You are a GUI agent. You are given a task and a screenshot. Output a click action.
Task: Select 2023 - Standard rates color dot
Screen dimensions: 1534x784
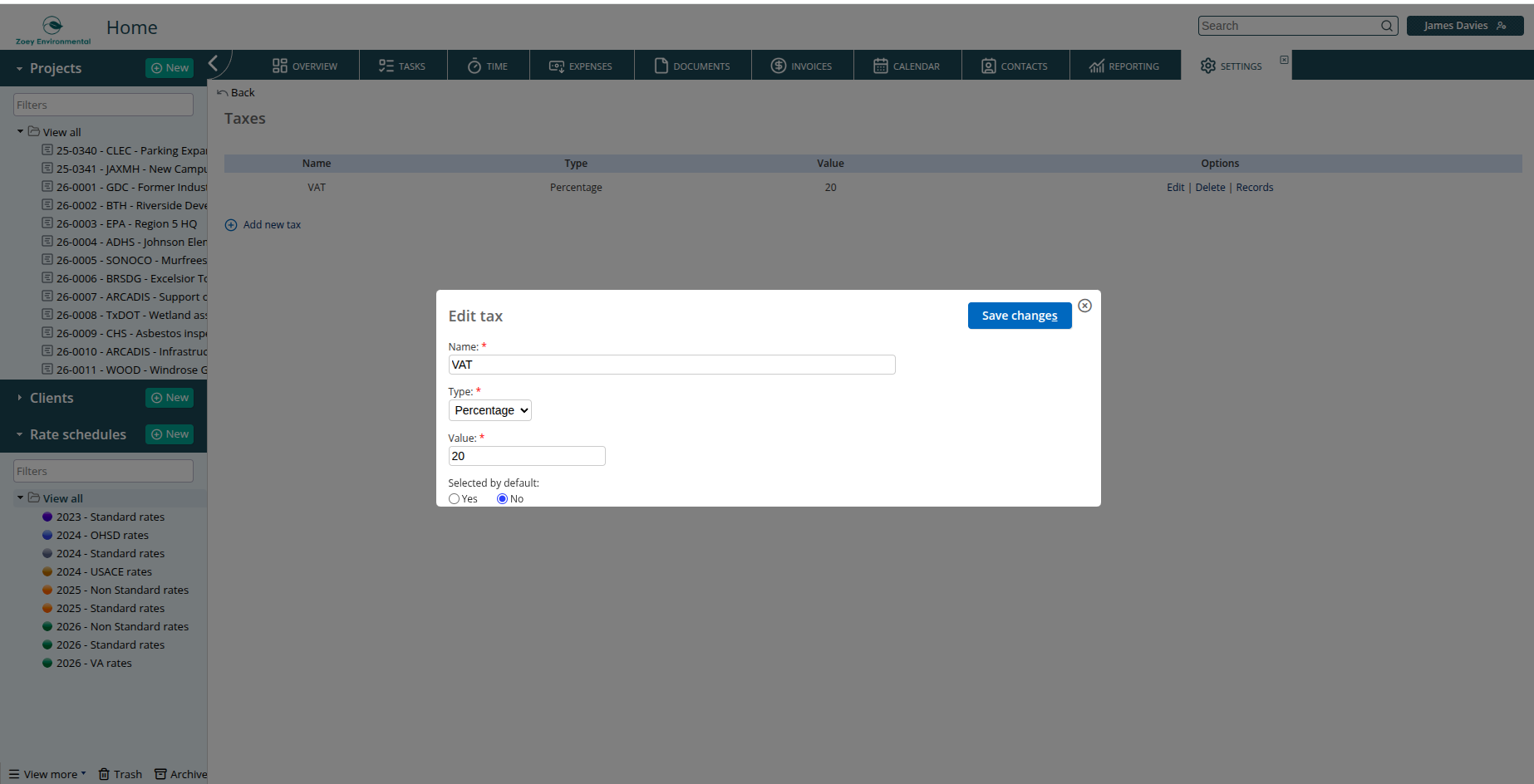click(47, 517)
